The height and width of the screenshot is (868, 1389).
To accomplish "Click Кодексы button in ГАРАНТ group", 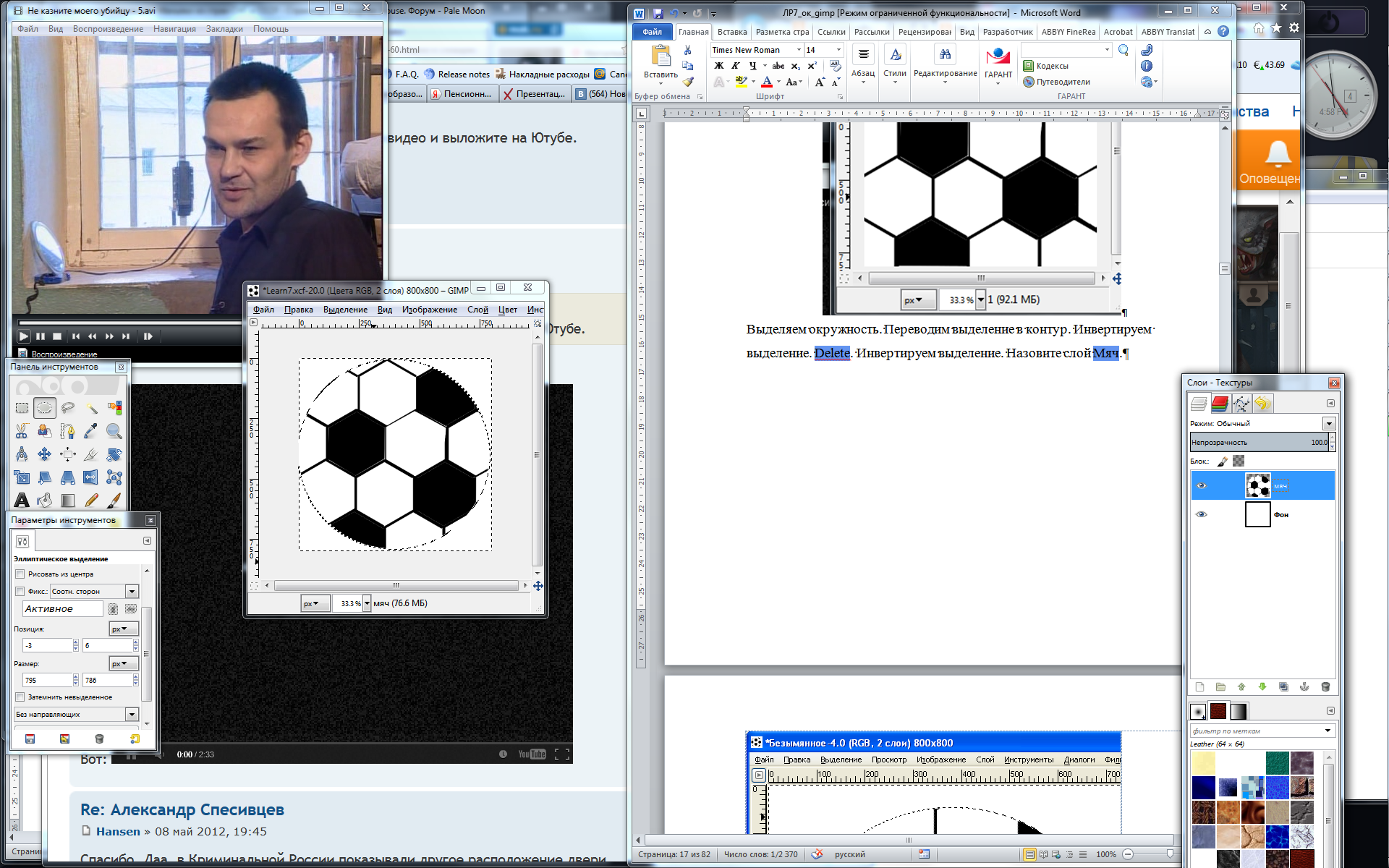I will pos(1046,66).
